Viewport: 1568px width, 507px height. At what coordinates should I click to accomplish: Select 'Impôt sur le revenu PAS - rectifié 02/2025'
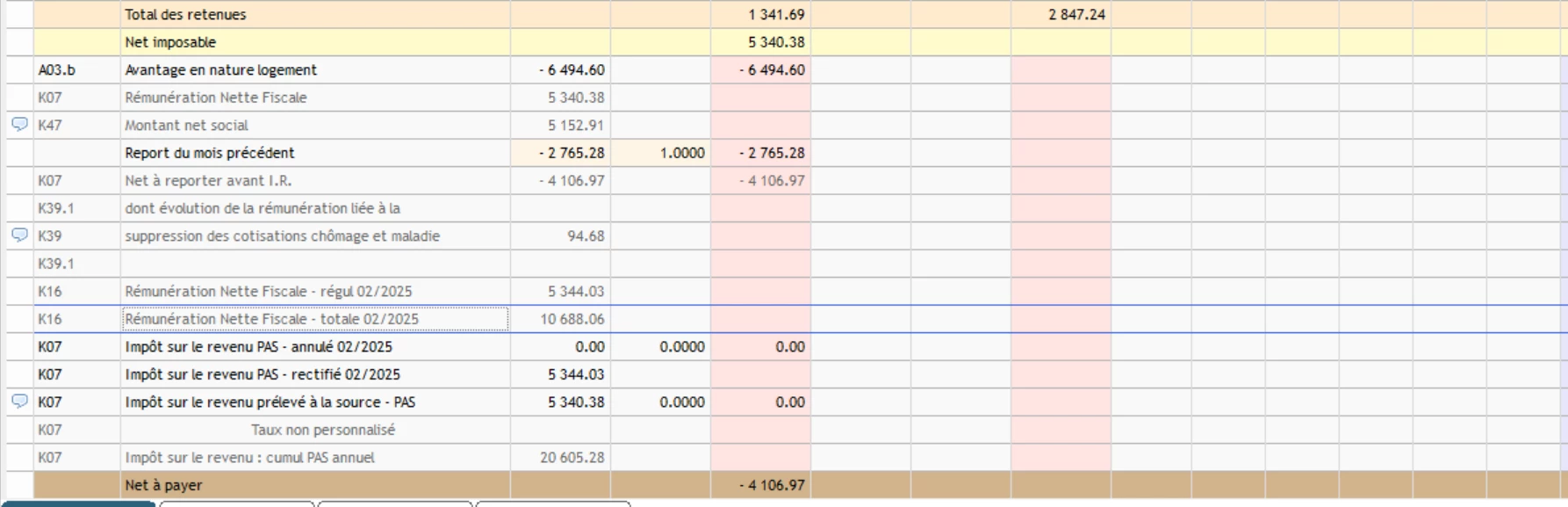click(263, 374)
